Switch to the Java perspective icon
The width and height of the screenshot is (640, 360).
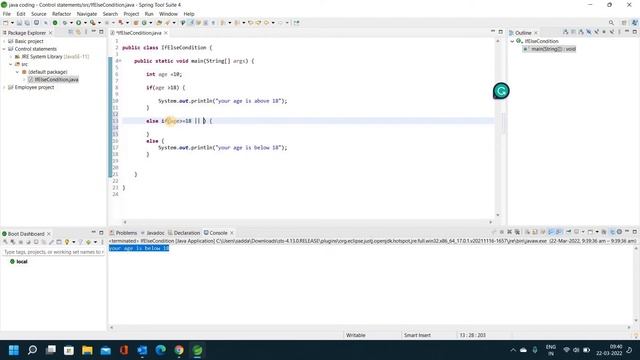click(x=635, y=23)
